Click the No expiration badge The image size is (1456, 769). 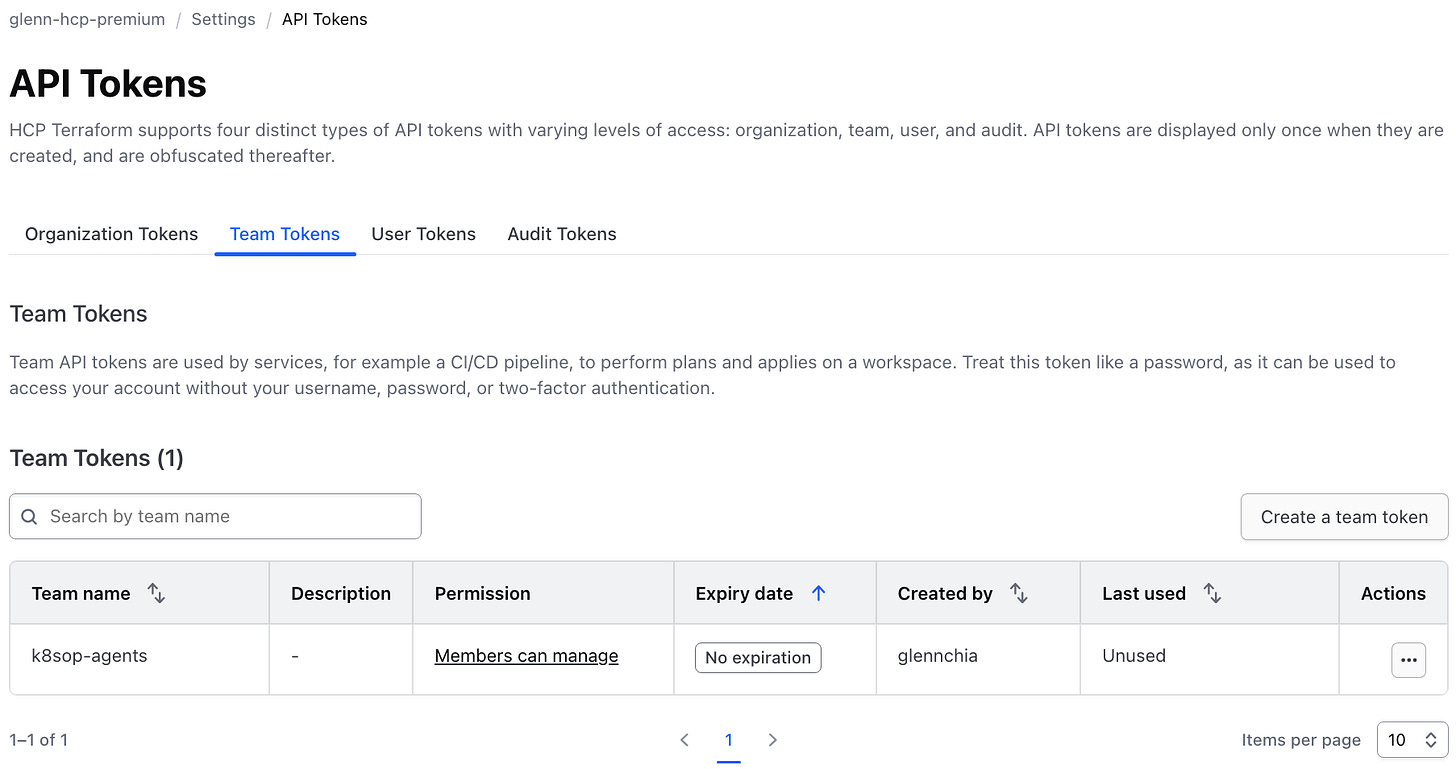click(757, 657)
